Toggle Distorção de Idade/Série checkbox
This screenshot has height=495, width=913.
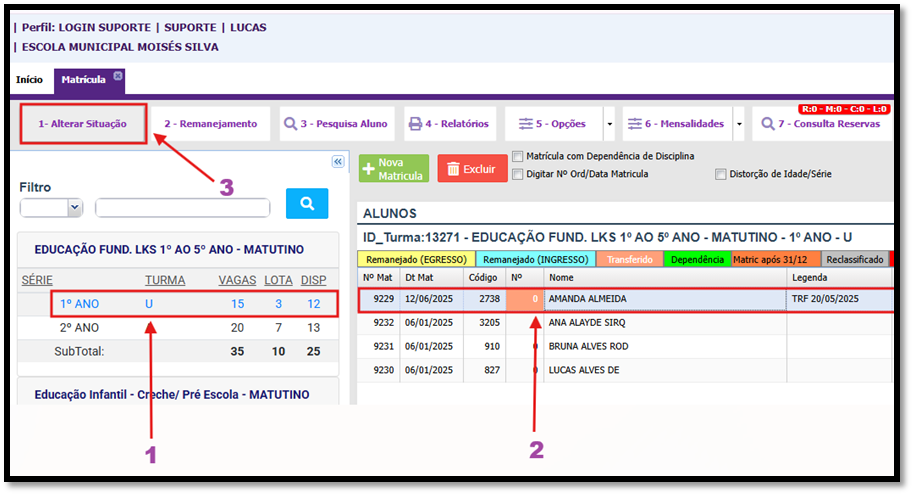pos(721,174)
